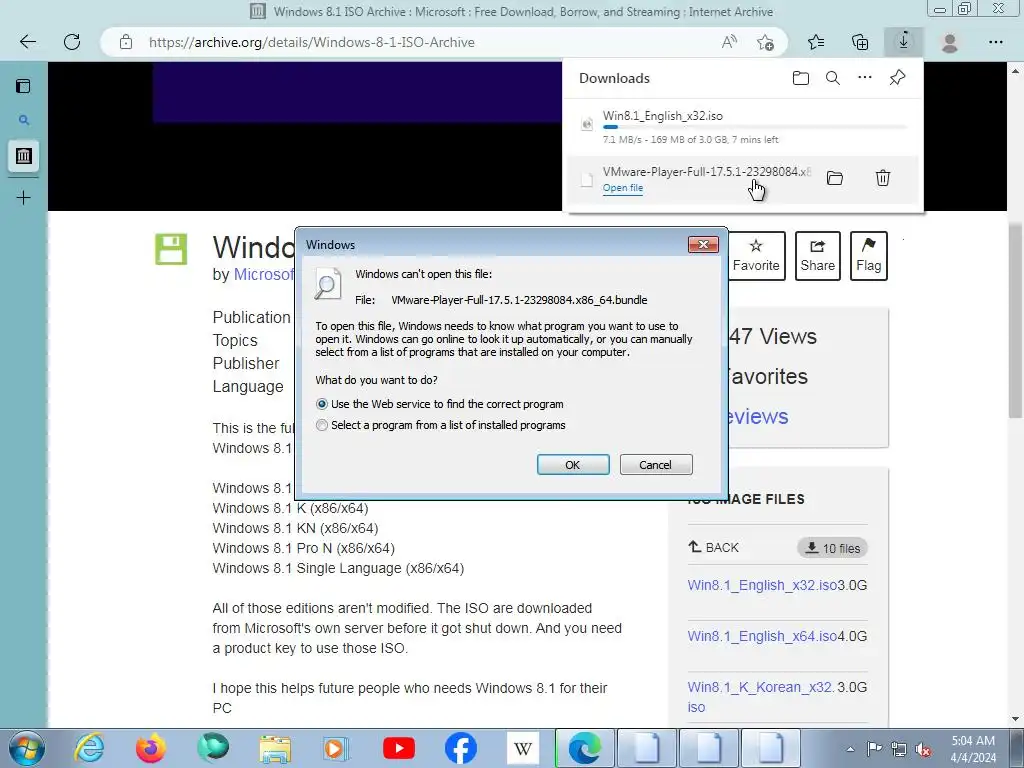Click the Win8.1_English_x32.iso download progress bar
This screenshot has height=768, width=1024.
coord(754,127)
